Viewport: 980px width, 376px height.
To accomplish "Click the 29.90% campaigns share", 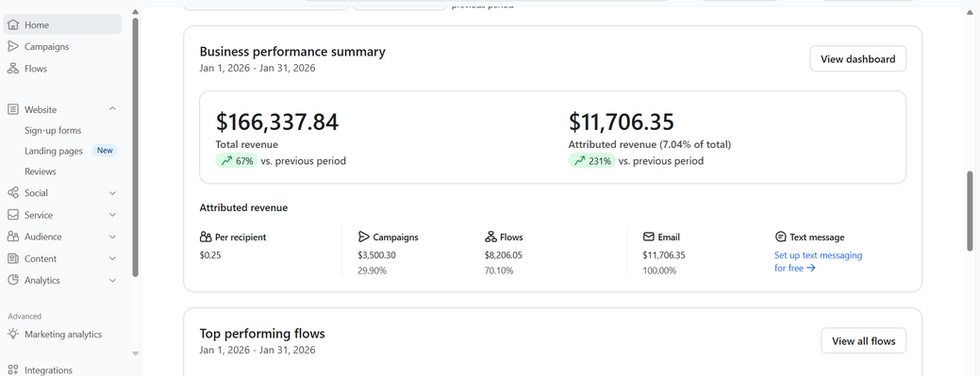I will tap(372, 270).
